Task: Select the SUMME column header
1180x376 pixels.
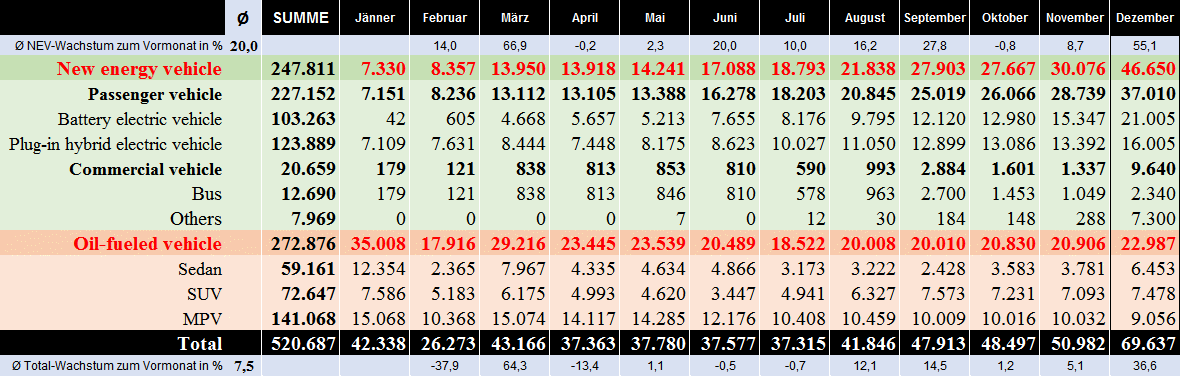Action: click(x=300, y=17)
